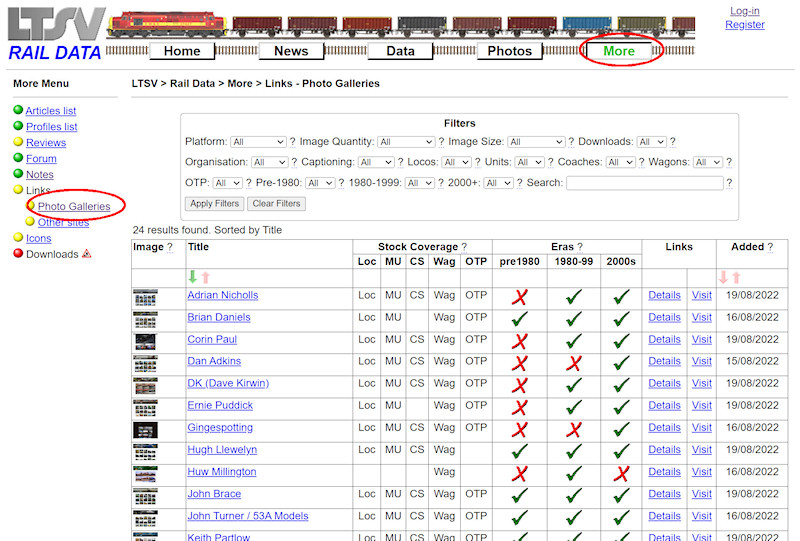Open the Adrian Nicholls gallery link

click(x=222, y=295)
